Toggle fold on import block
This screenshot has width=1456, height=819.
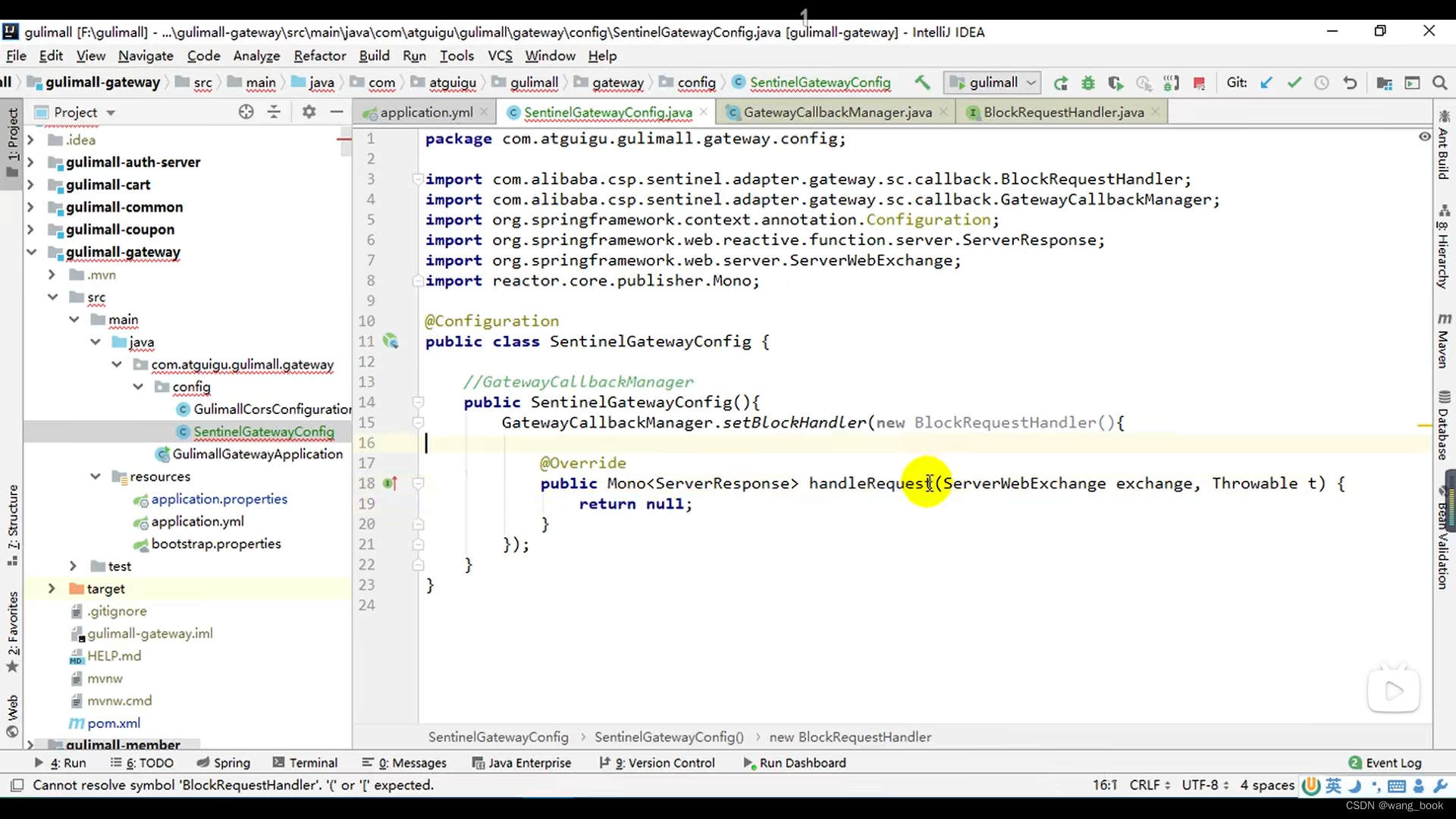click(418, 180)
